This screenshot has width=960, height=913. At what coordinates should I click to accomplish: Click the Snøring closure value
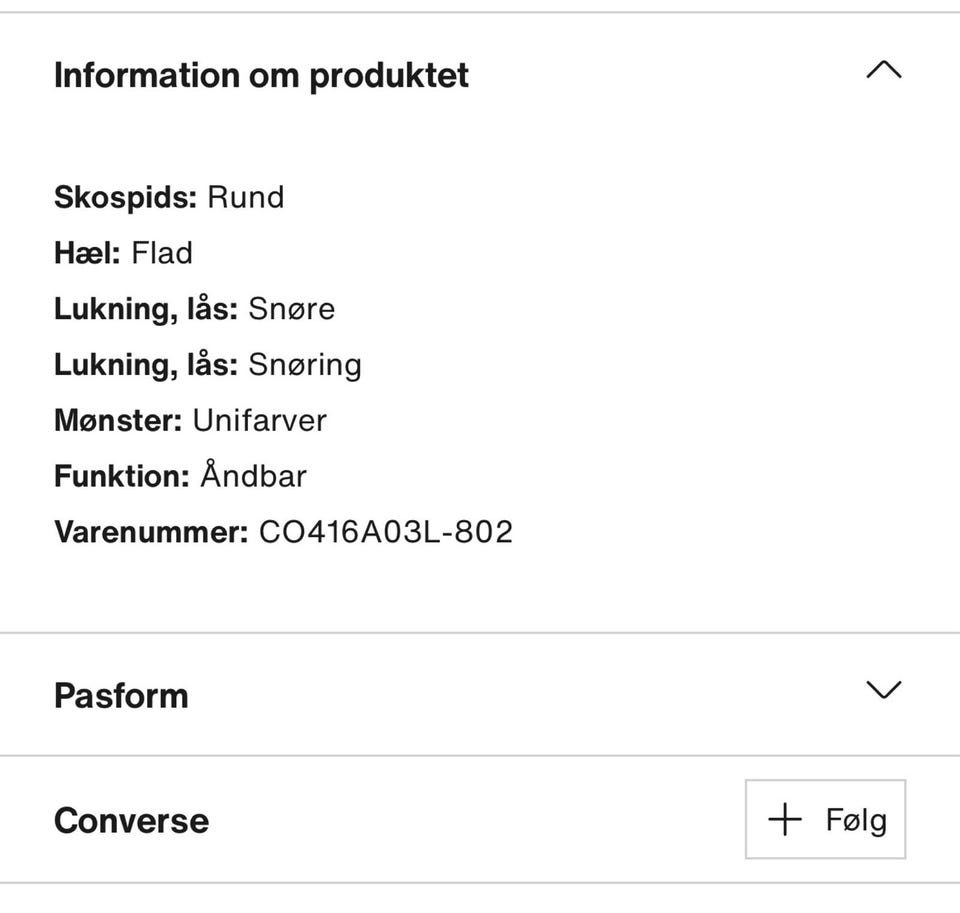coord(304,365)
